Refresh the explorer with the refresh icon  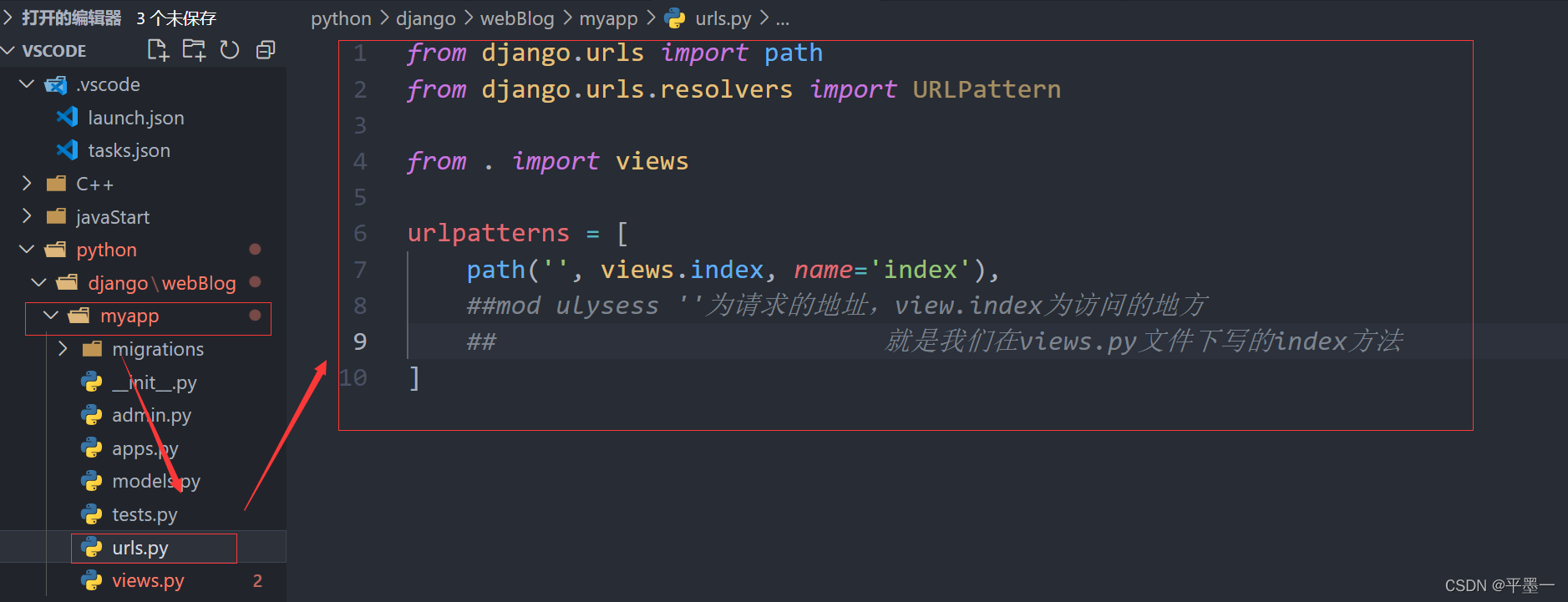click(x=230, y=50)
